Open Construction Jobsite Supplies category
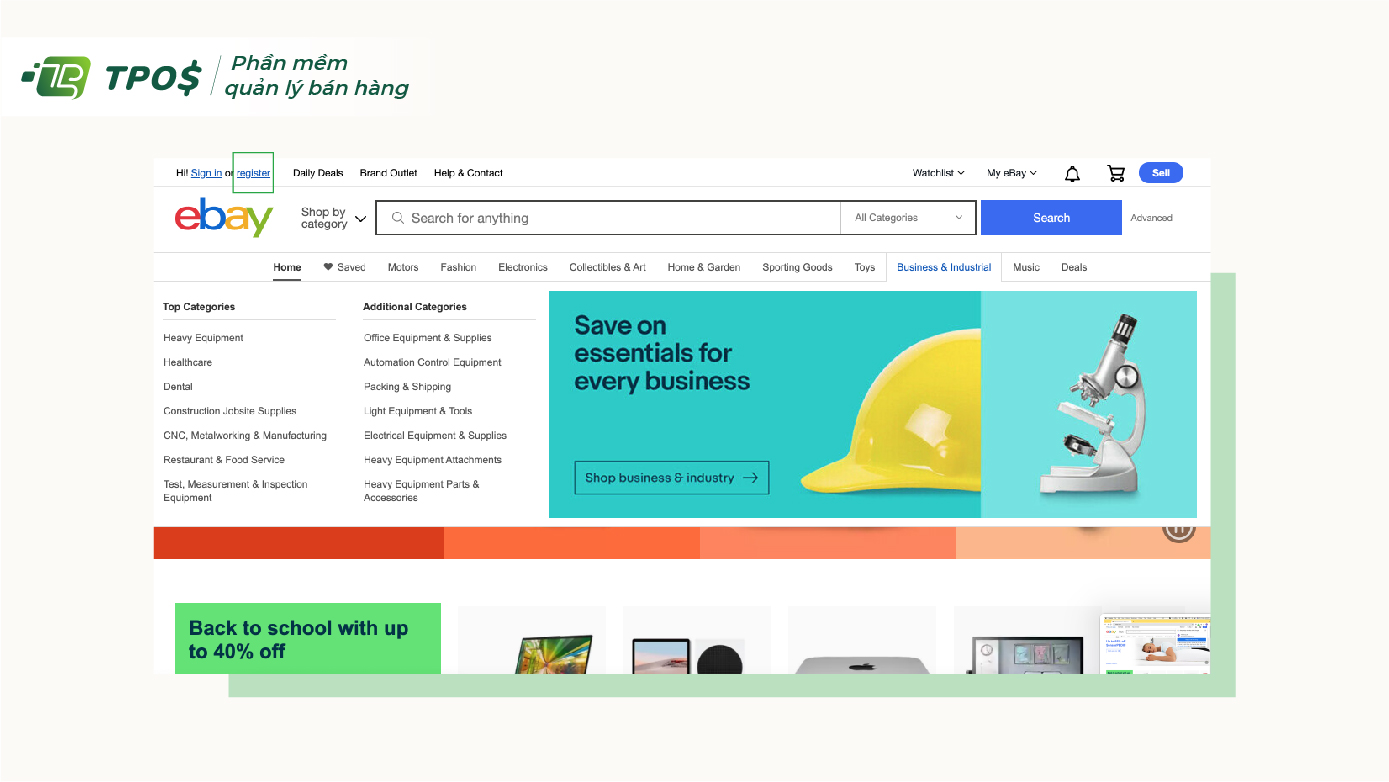The image size is (1389, 782). 230,411
